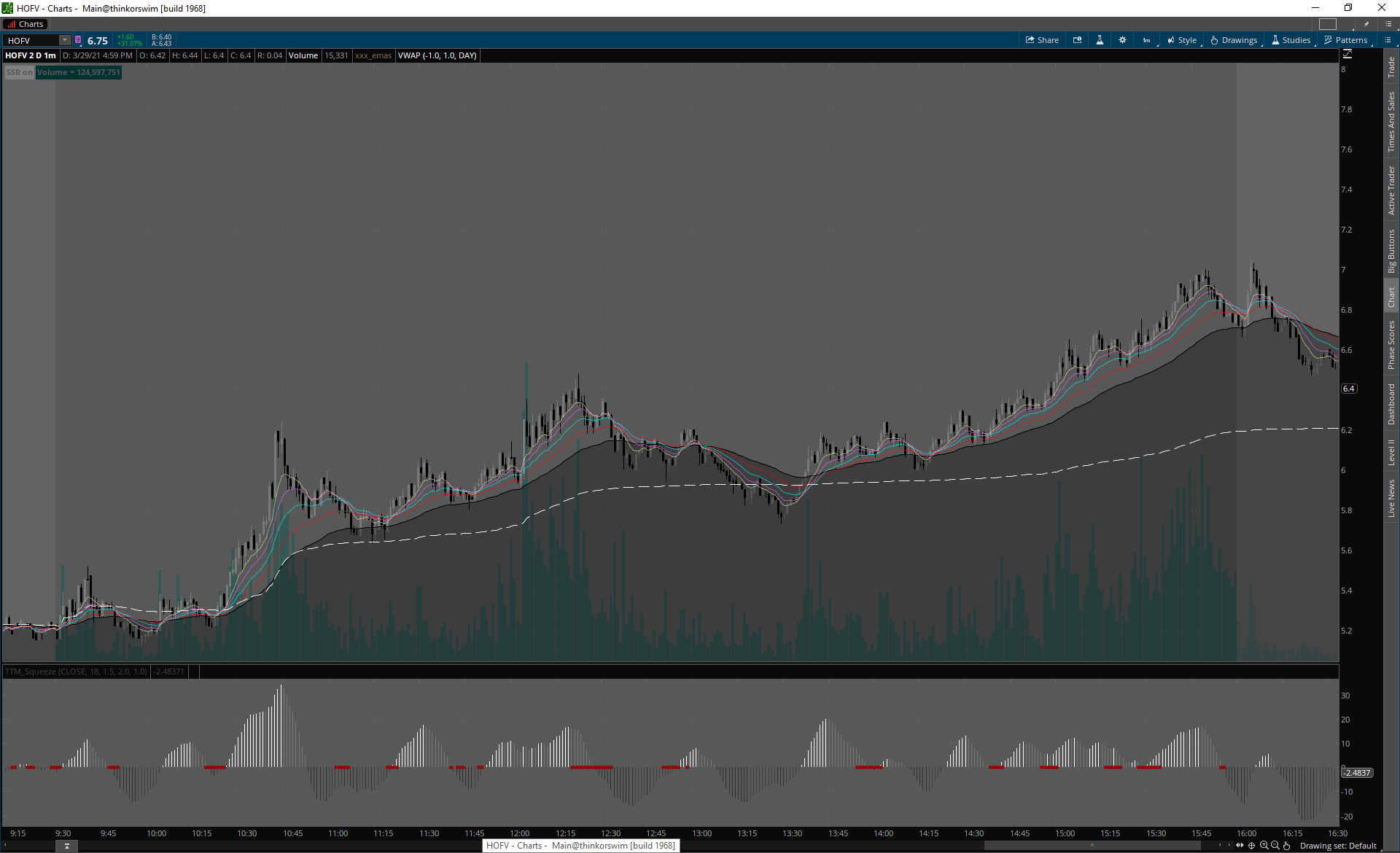Click the alert icon next to Share
The image size is (1400, 853).
tap(1077, 40)
